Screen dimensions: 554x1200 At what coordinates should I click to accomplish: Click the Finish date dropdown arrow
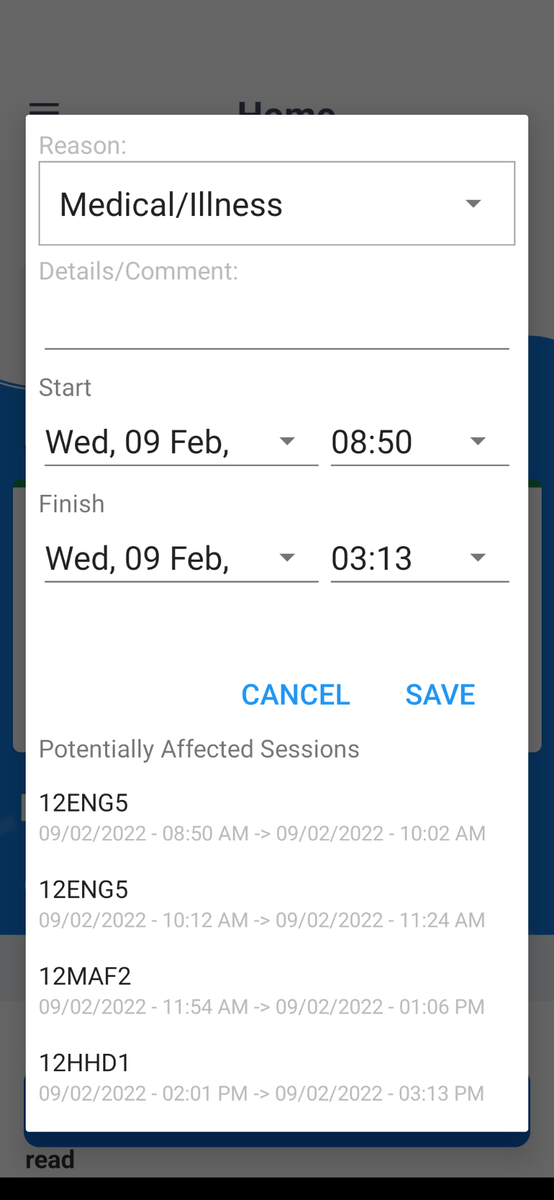(x=287, y=558)
